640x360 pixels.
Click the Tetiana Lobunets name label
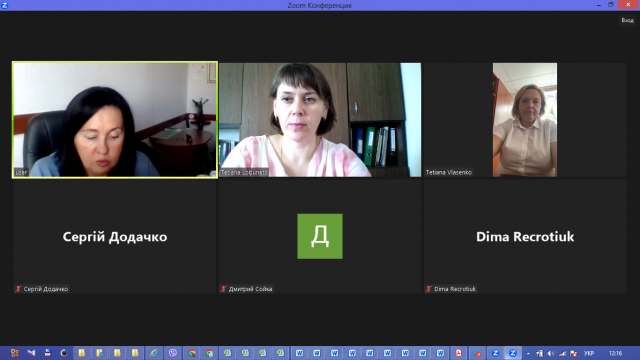[244, 172]
